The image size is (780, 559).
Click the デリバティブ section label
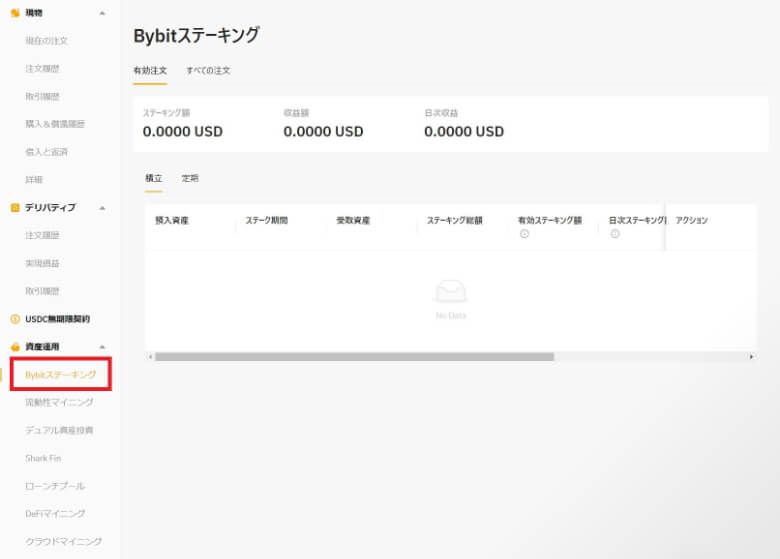tap(50, 207)
